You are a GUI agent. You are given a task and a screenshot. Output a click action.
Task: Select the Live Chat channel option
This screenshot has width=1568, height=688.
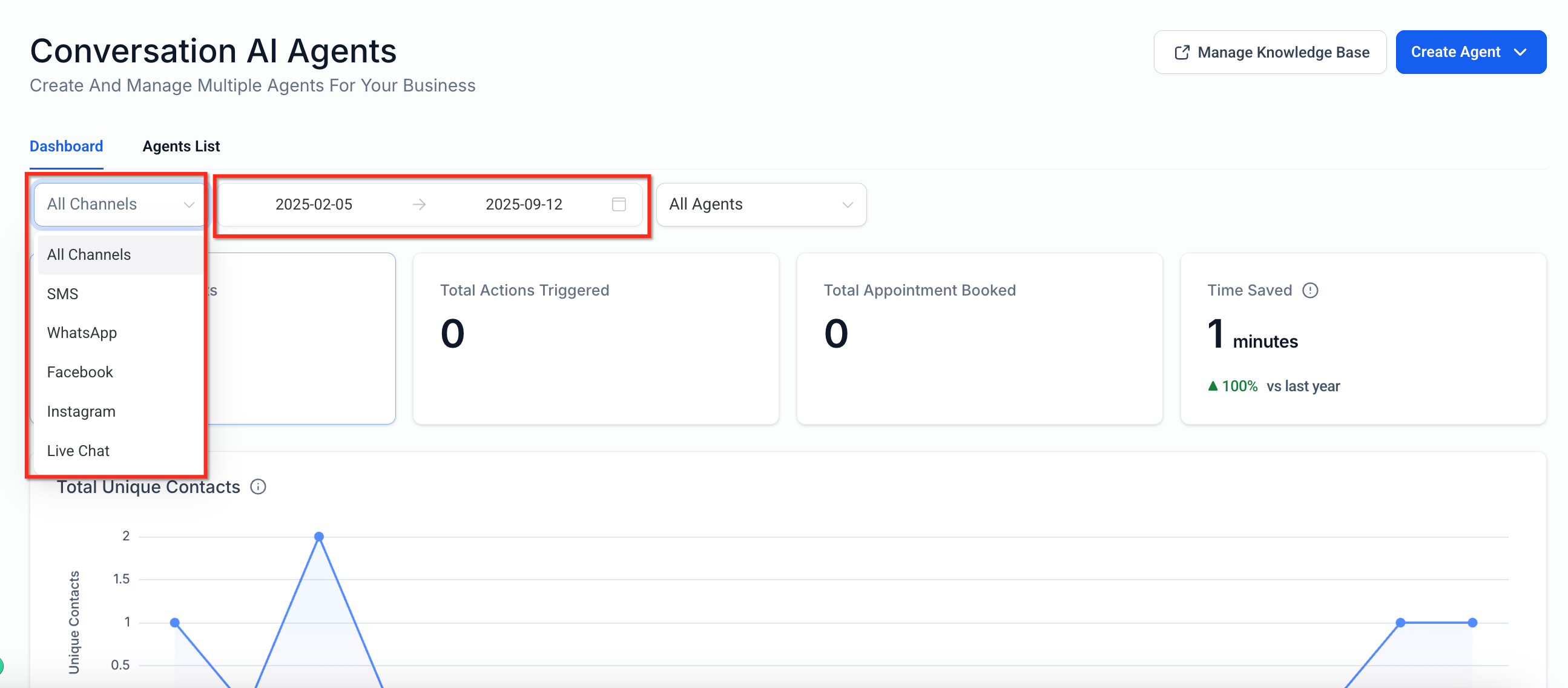(x=78, y=451)
